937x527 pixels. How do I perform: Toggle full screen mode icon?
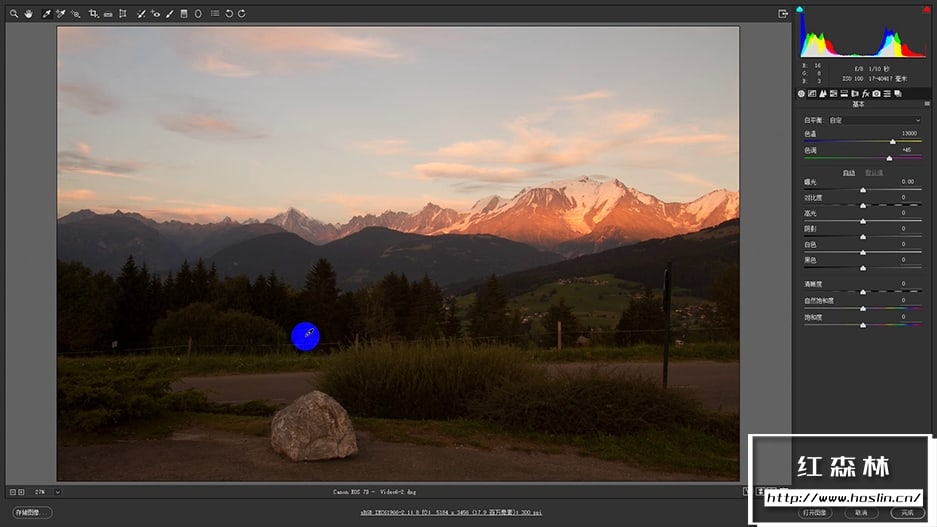[x=783, y=14]
